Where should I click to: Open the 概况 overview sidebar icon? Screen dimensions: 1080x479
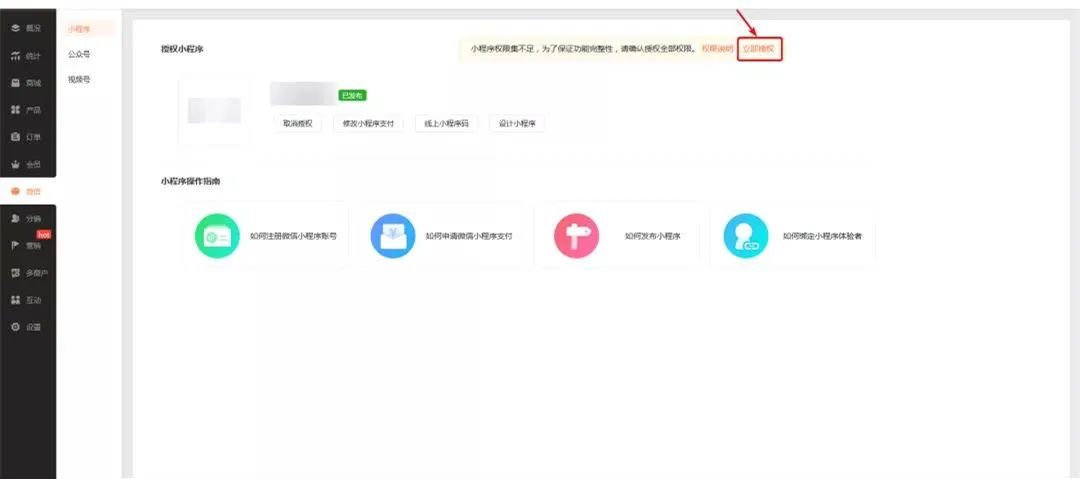[x=15, y=28]
